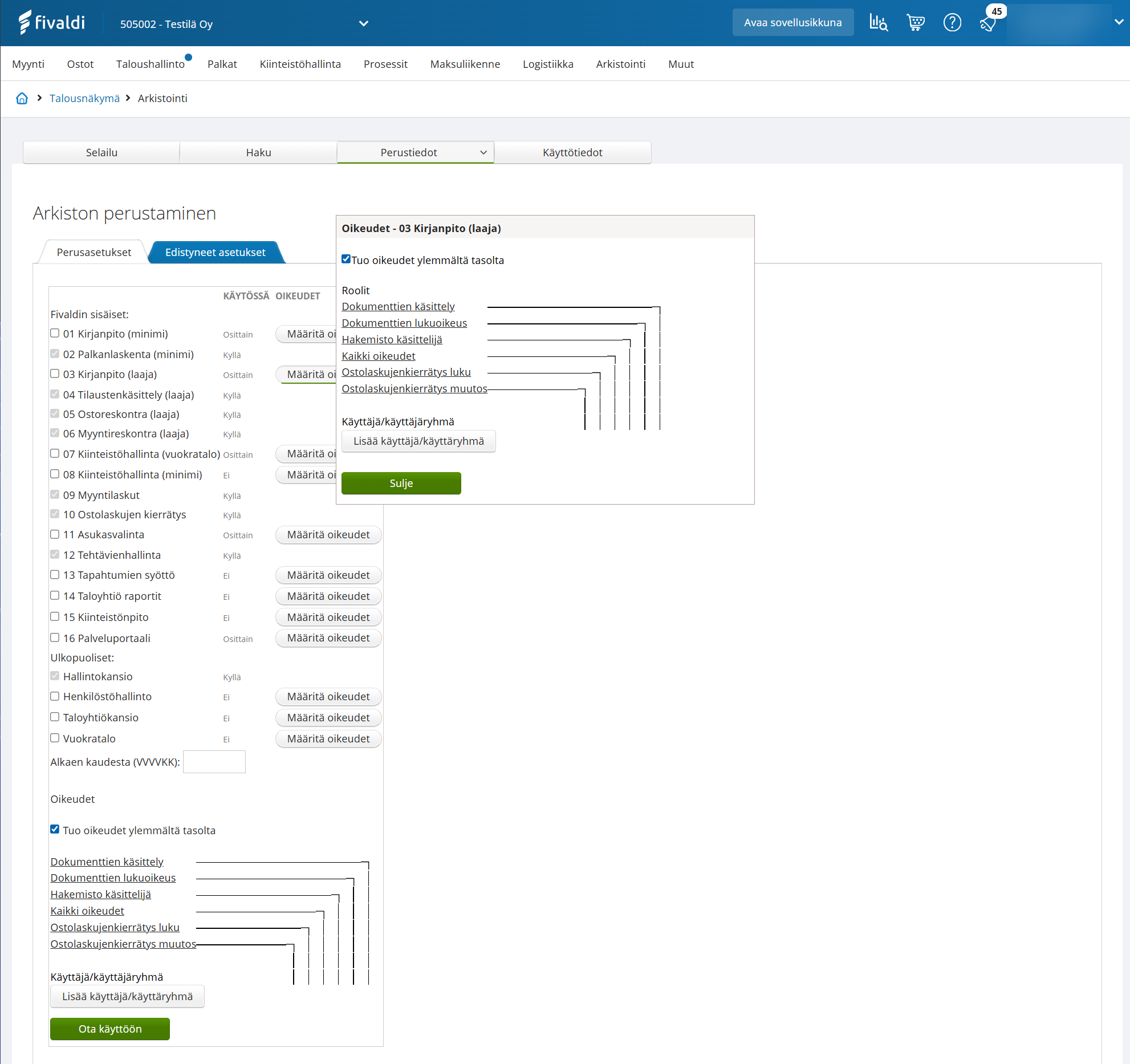Open notifications with 45 badge
1130x1064 pixels.
[x=989, y=23]
